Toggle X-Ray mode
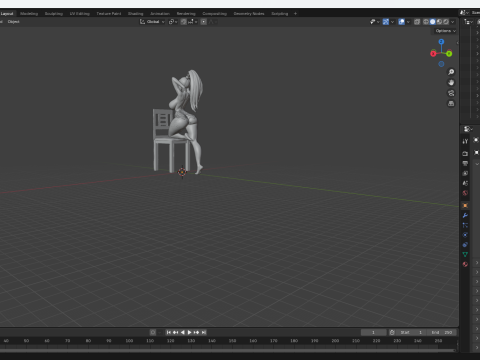Image resolution: width=480 pixels, height=360 pixels. (x=417, y=22)
